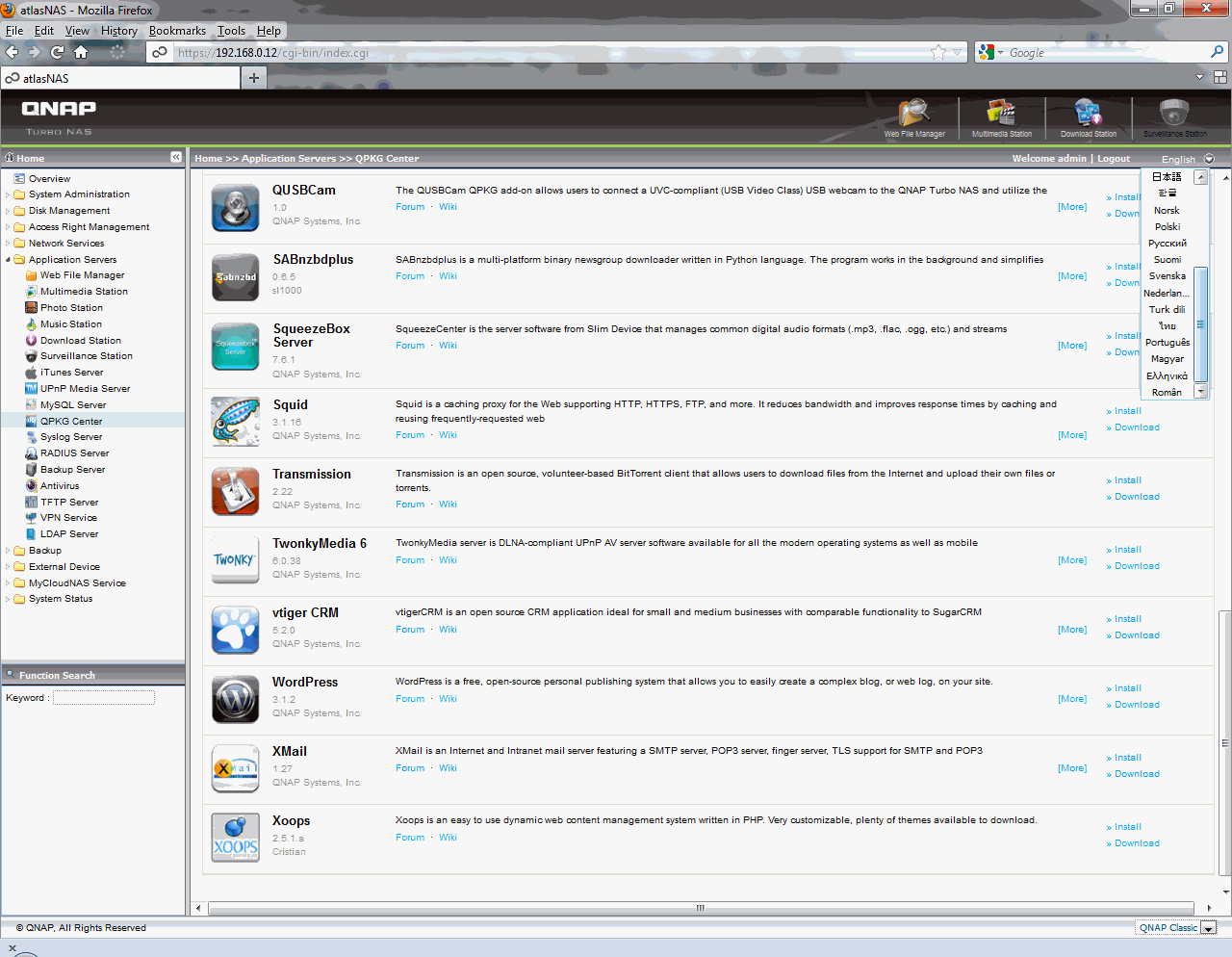Click the vtiger CRM paw icon
Image resolution: width=1232 pixels, height=957 pixels.
pyautogui.click(x=235, y=630)
